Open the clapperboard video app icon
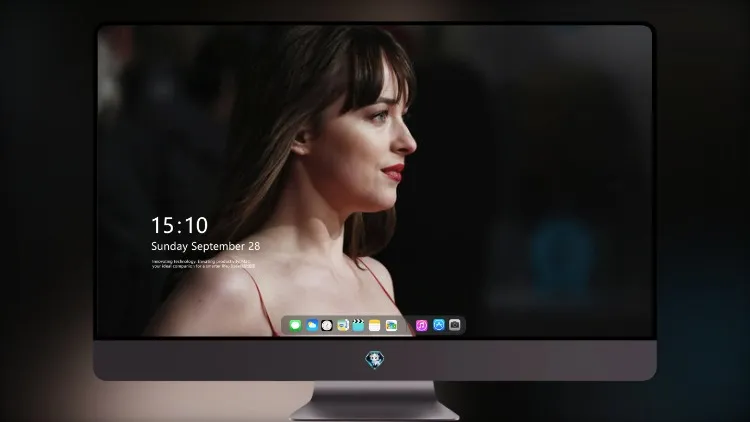 pyautogui.click(x=358, y=325)
